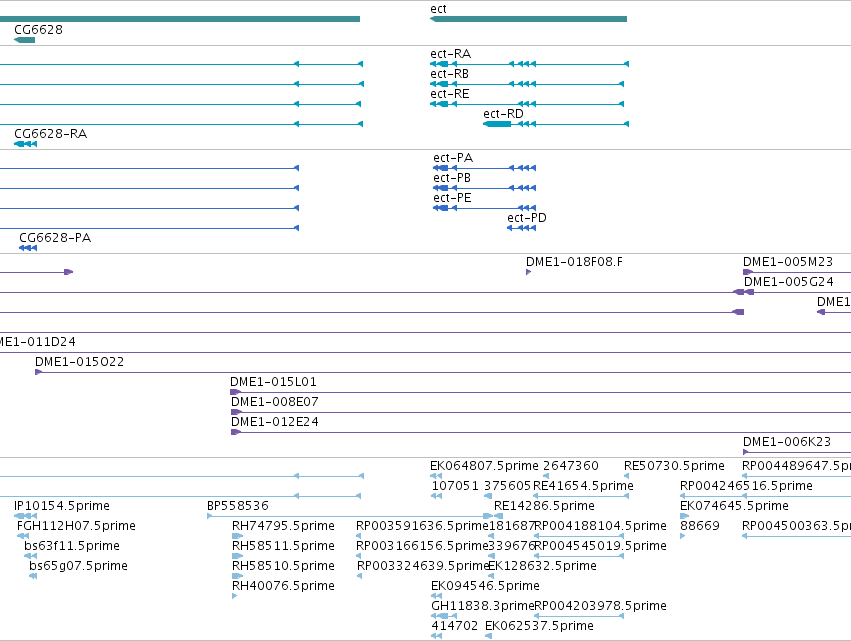Select the RP003166156.5prime EST label

pos(422,546)
